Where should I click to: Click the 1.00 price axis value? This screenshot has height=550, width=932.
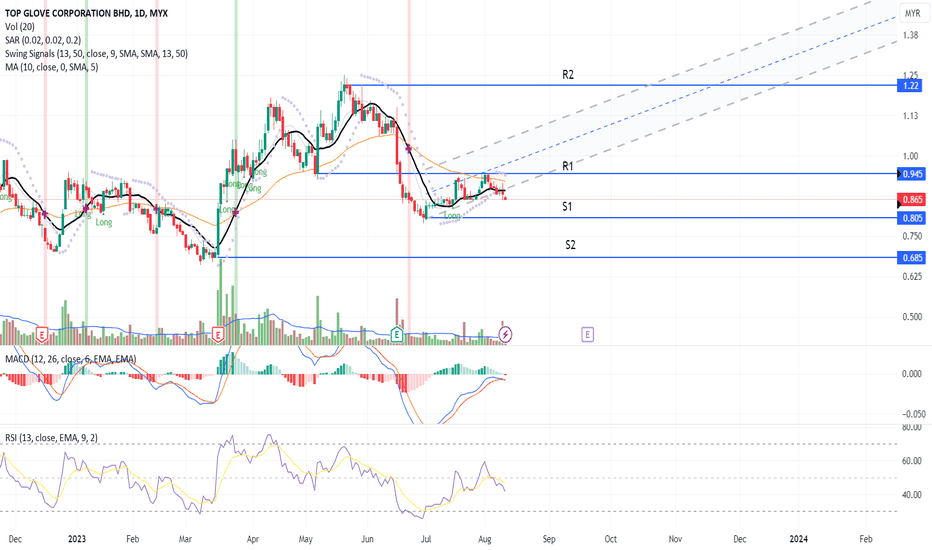[910, 156]
